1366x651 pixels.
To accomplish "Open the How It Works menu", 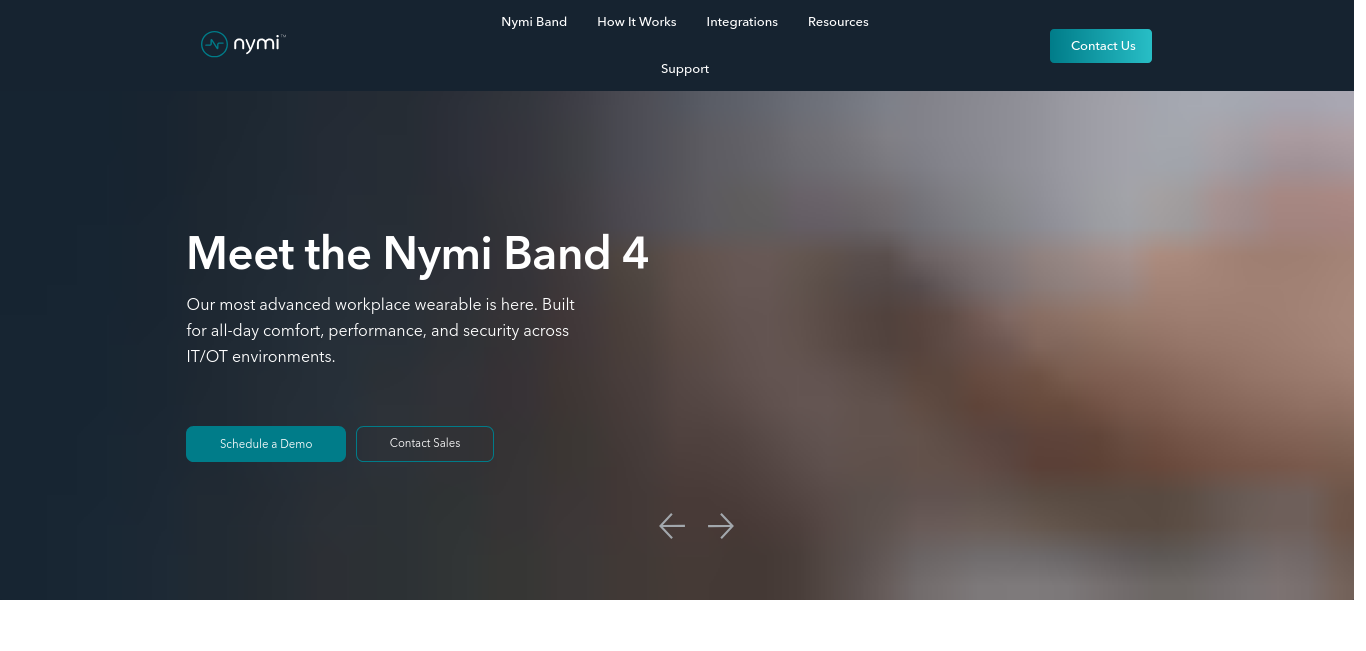I will point(637,22).
